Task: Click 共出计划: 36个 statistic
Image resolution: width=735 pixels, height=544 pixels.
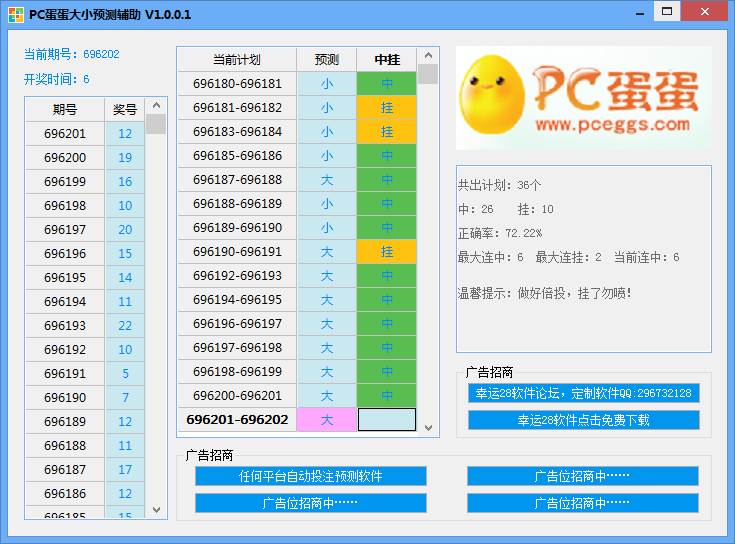Action: pos(499,185)
